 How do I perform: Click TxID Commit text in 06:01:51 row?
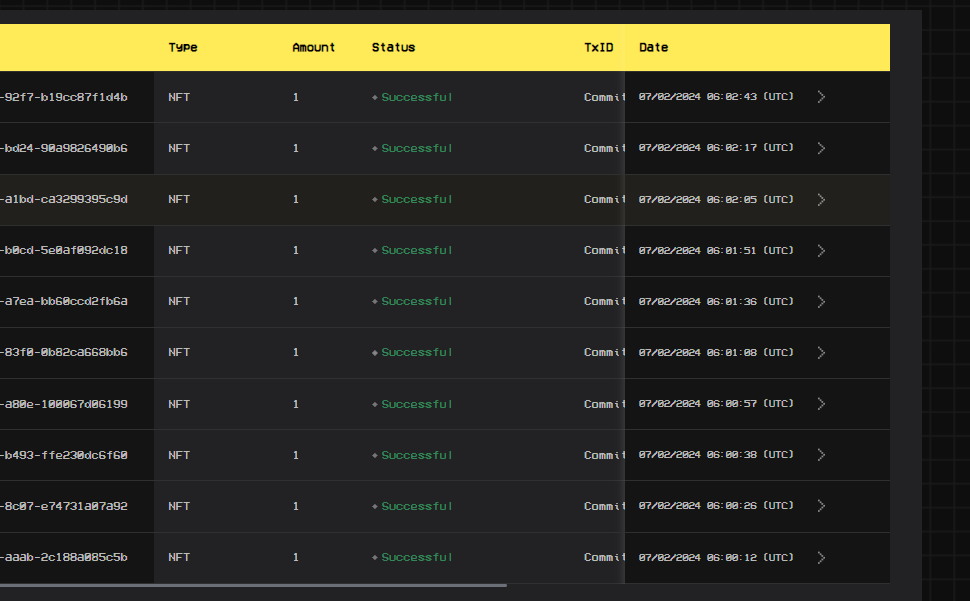[604, 250]
